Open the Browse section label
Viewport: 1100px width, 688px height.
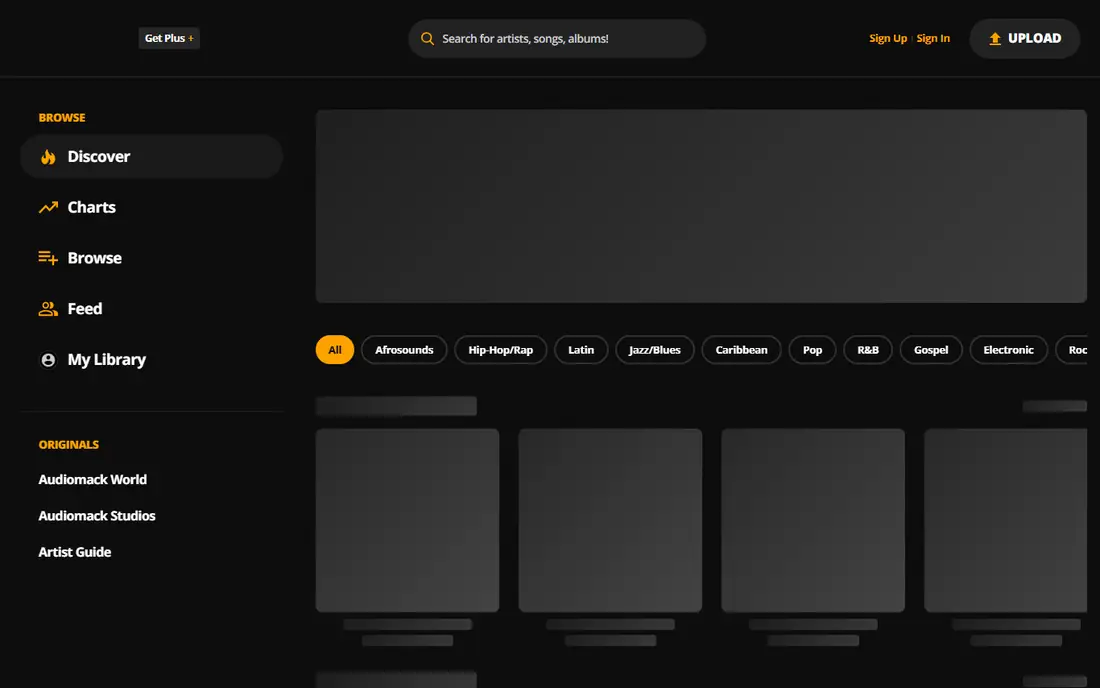95,257
